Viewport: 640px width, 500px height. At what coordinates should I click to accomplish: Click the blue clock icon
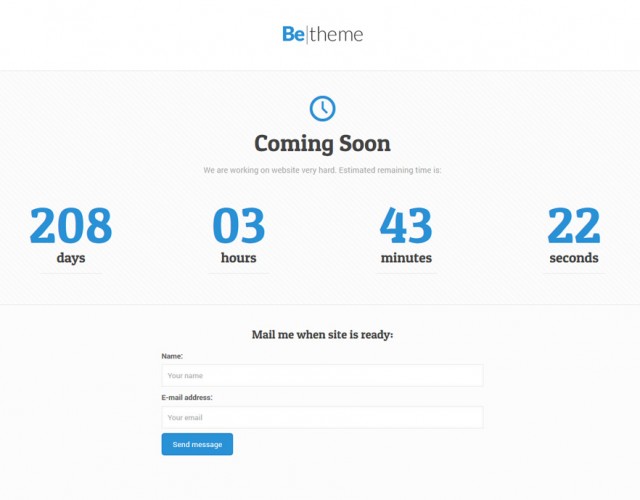(322, 108)
